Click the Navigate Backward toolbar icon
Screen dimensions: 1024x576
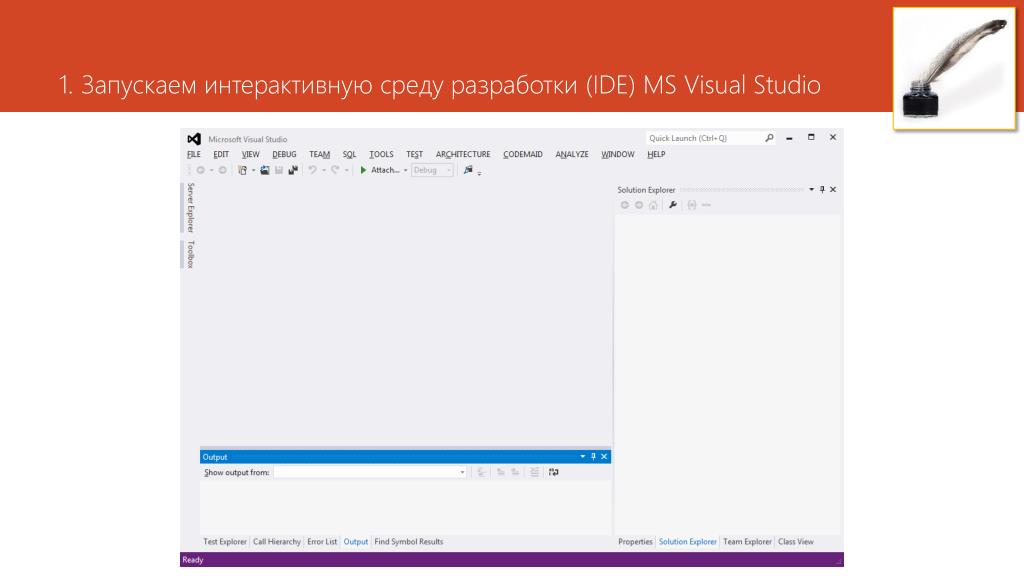tap(201, 170)
